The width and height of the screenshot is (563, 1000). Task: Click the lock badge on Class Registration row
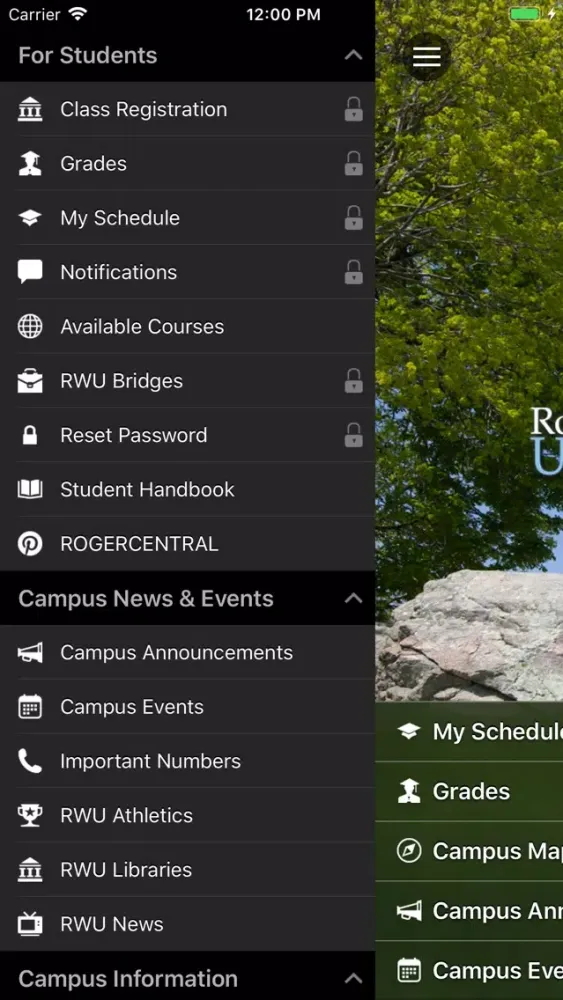[x=353, y=109]
